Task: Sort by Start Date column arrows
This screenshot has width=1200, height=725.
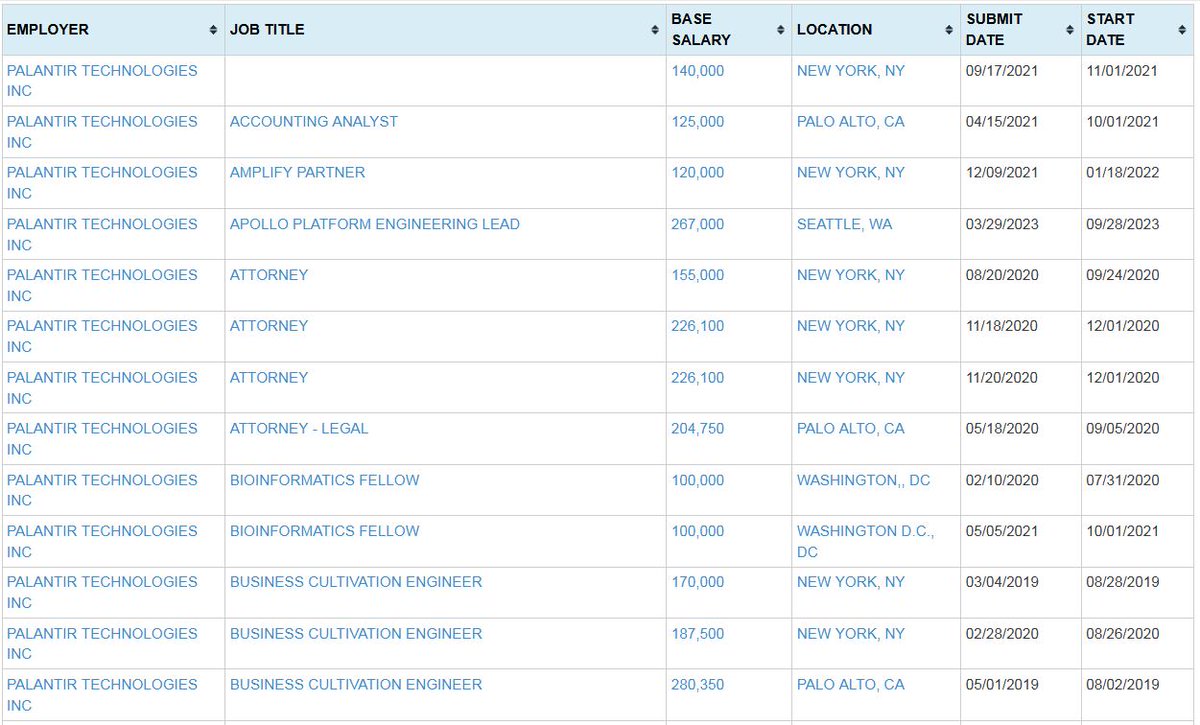Action: point(1182,30)
